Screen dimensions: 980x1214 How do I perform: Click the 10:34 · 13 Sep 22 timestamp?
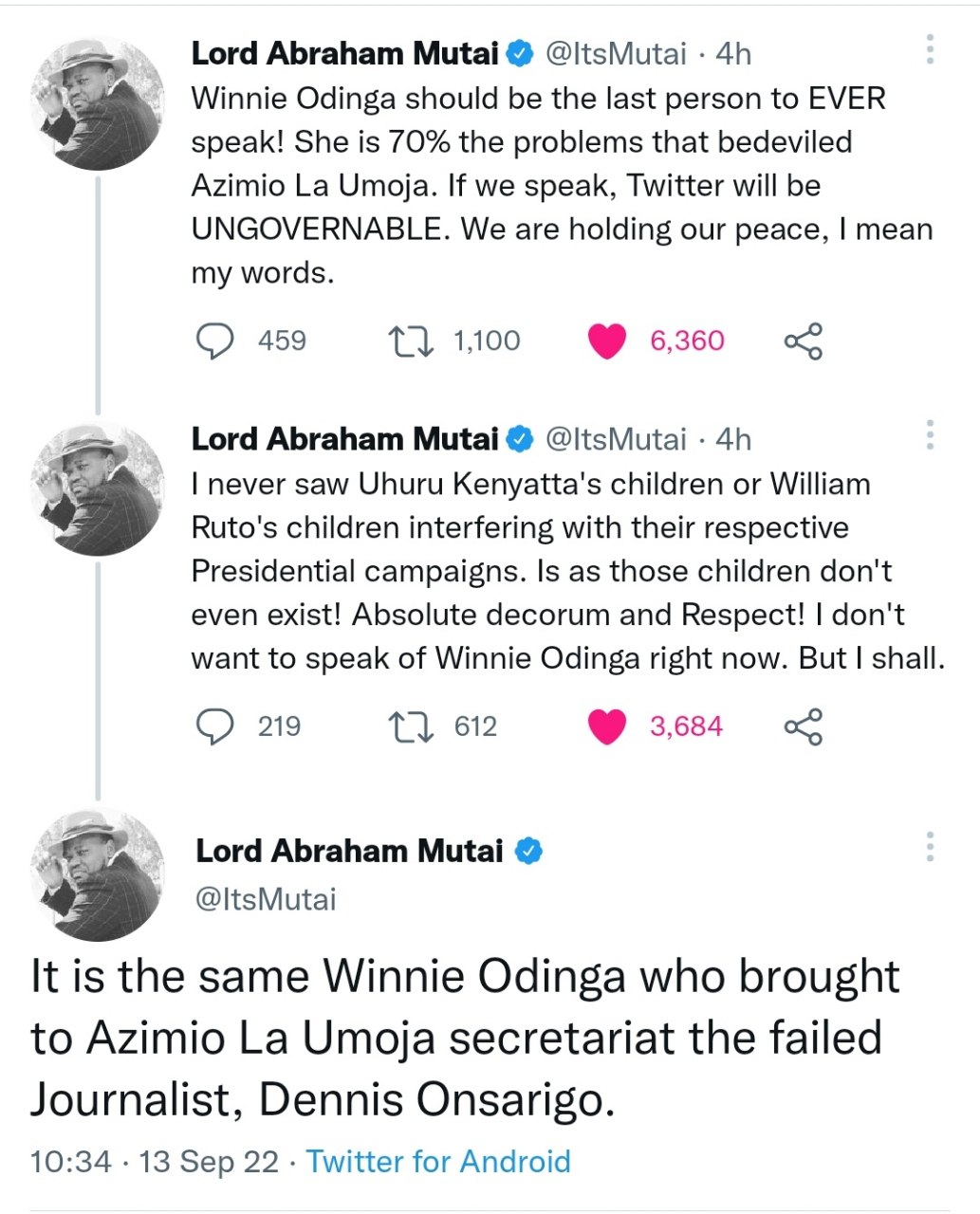pyautogui.click(x=155, y=1161)
